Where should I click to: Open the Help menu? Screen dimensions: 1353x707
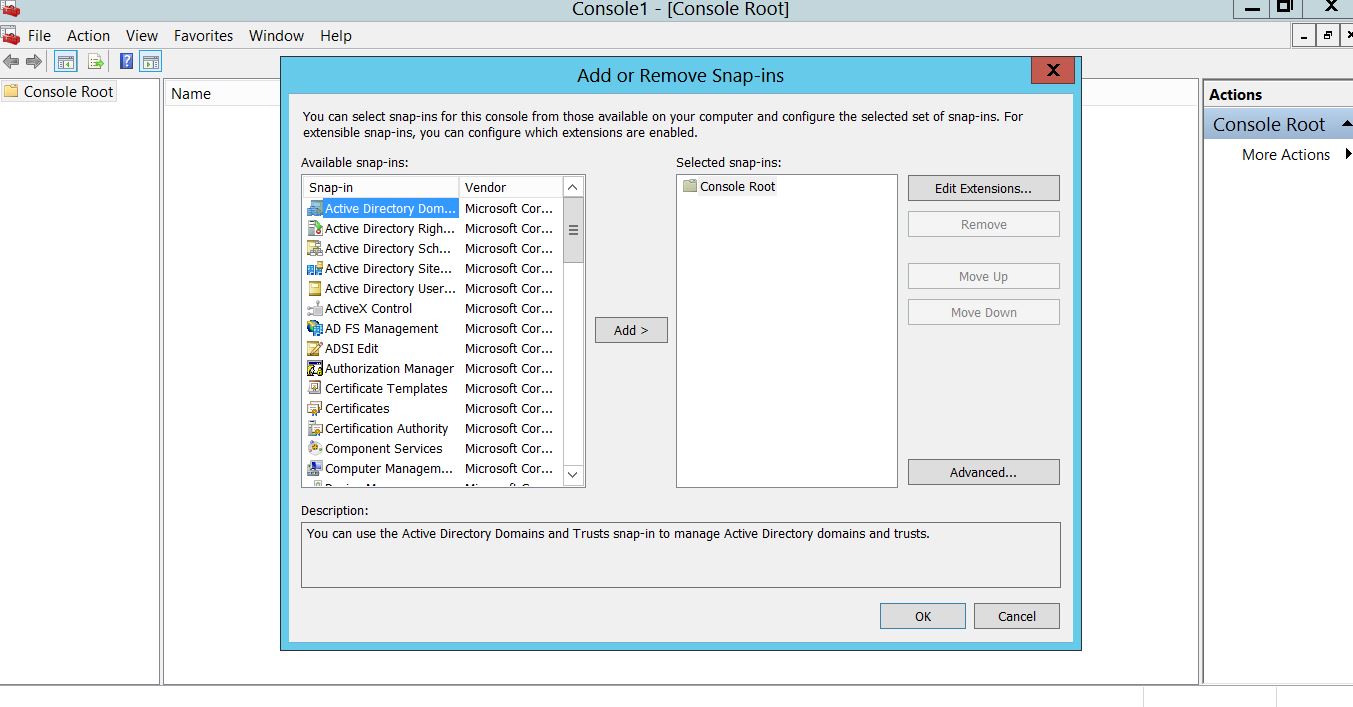[x=336, y=36]
